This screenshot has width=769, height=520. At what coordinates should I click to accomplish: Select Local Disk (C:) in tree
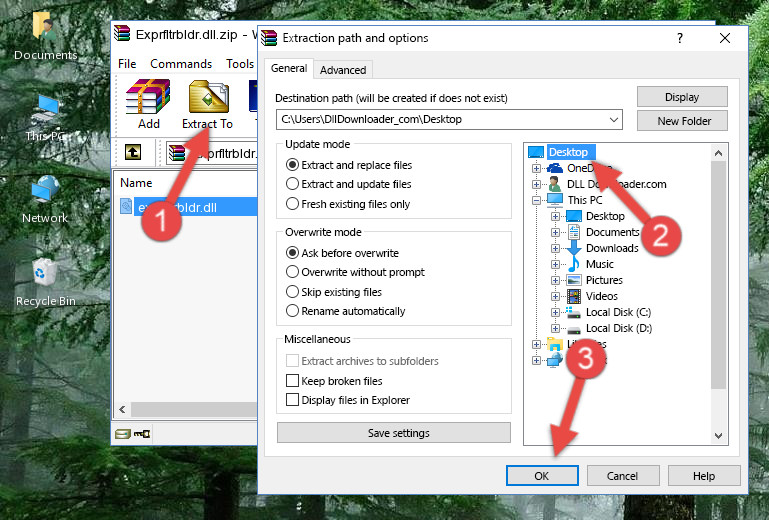point(618,312)
